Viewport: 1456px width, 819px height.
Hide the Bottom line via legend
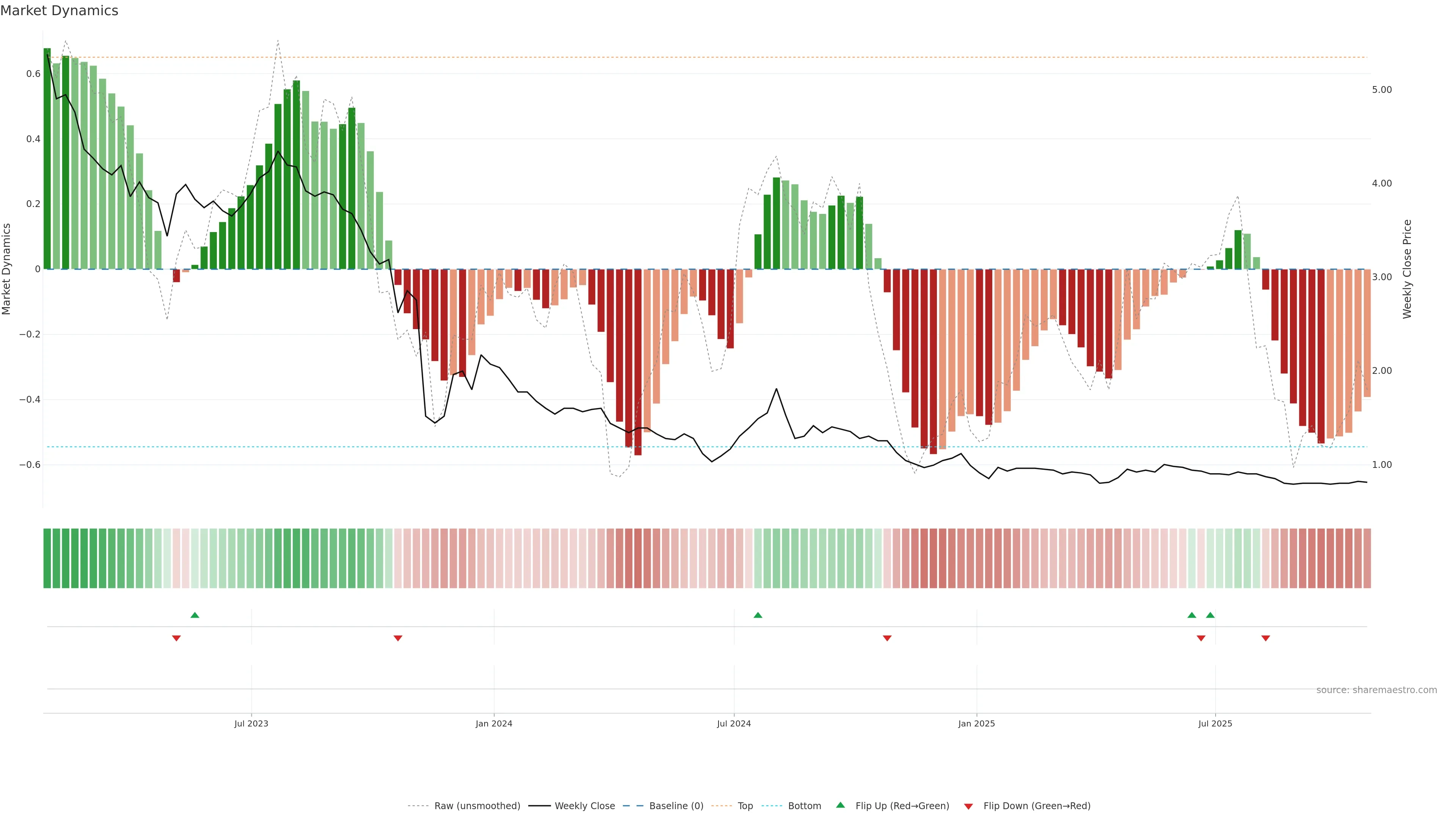click(804, 806)
